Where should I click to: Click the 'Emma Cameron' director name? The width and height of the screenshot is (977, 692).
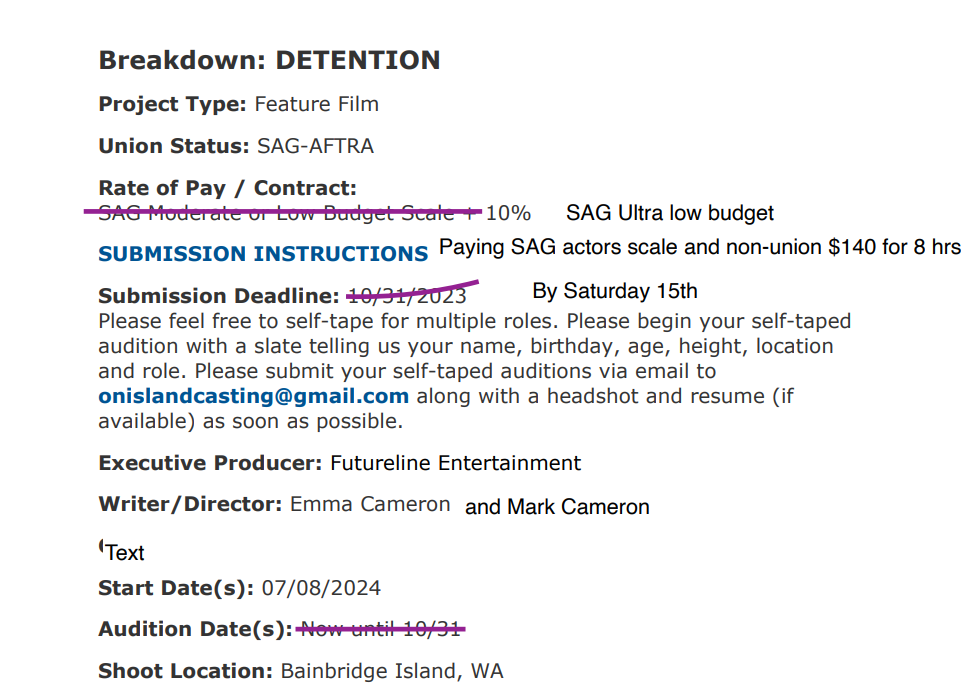(370, 505)
